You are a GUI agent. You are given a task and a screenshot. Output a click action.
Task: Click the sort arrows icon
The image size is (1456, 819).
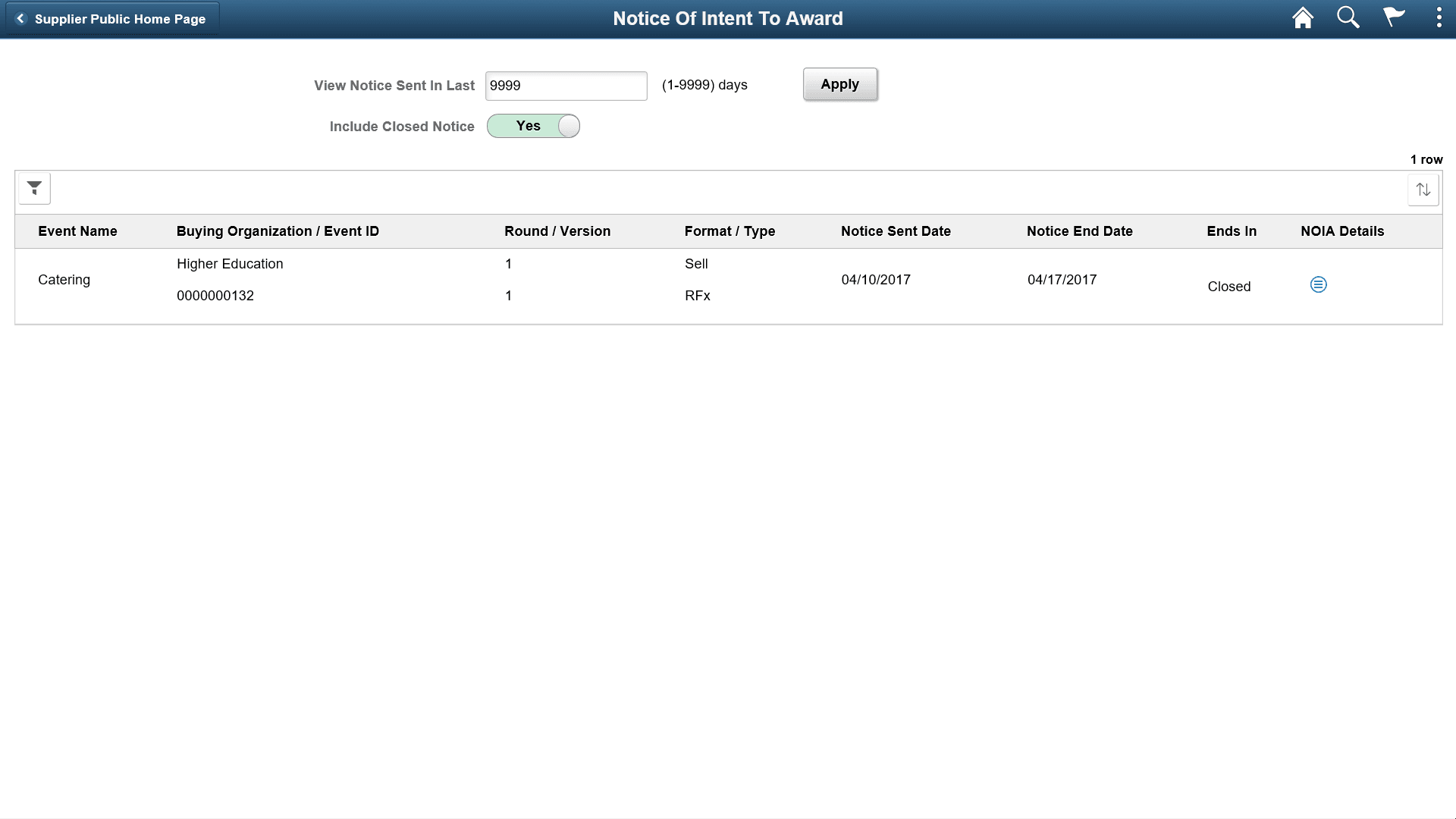click(1423, 190)
